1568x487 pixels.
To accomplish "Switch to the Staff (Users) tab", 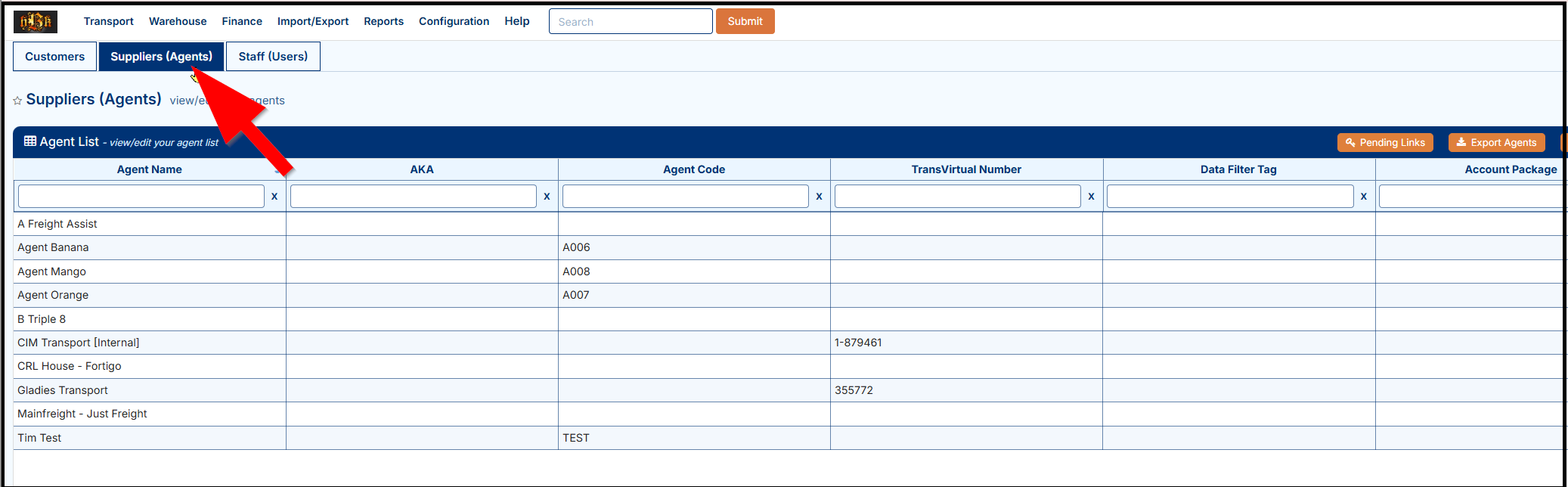I will [273, 57].
